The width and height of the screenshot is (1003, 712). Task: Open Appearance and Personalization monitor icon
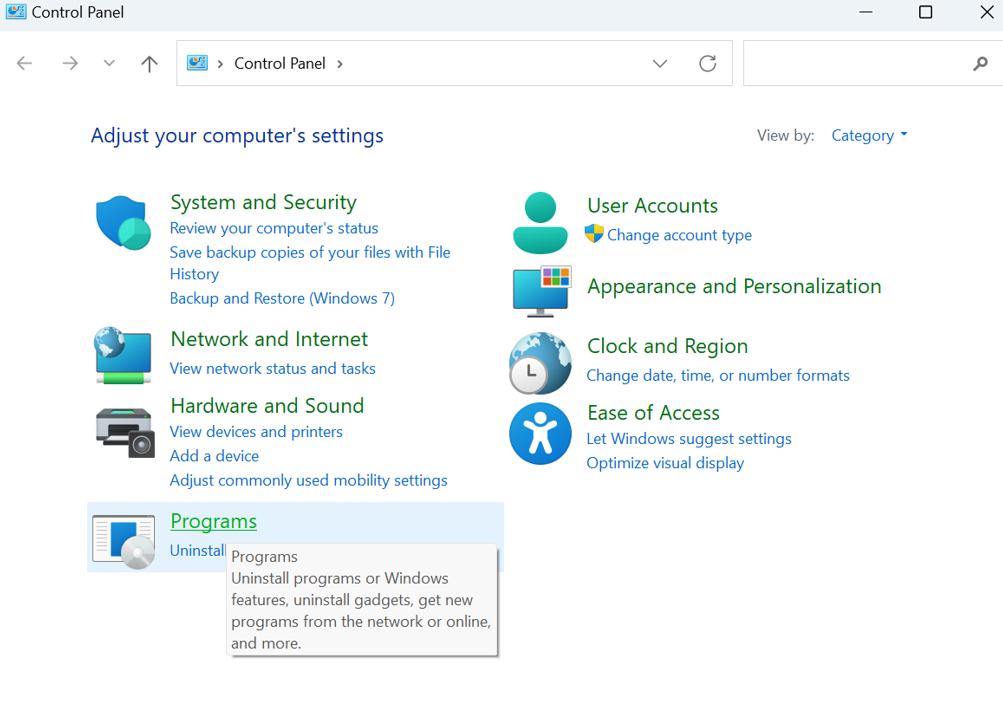(541, 291)
